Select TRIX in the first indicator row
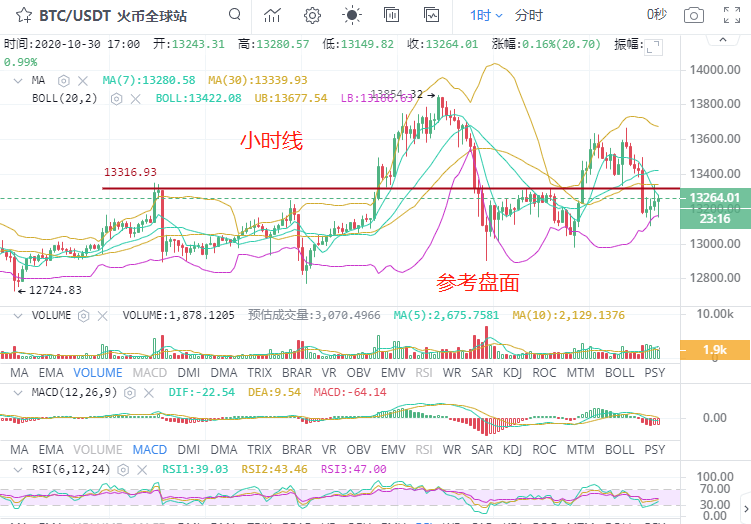This screenshot has height=524, width=751. click(259, 373)
